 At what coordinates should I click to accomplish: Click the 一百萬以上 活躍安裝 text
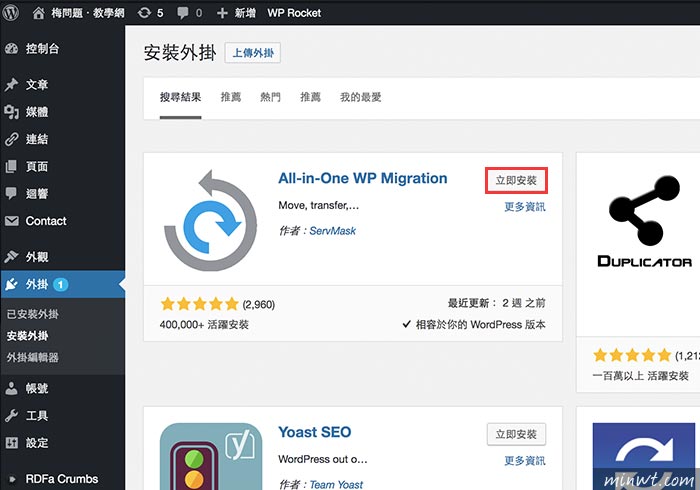click(x=641, y=376)
